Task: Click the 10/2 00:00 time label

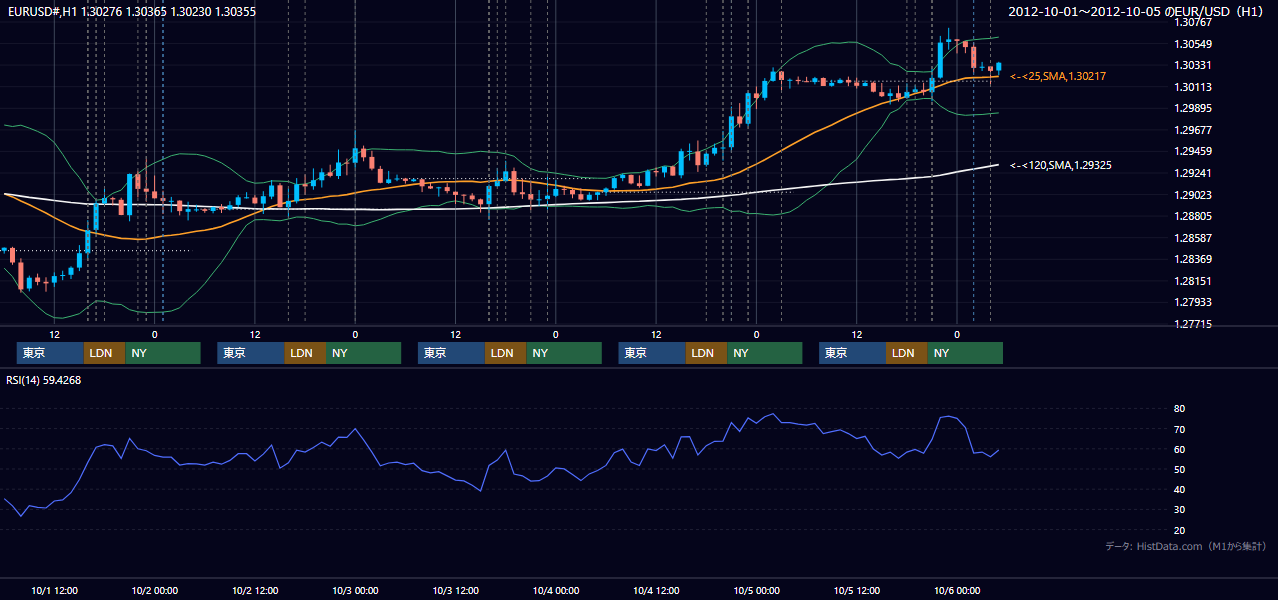Action: pyautogui.click(x=155, y=590)
